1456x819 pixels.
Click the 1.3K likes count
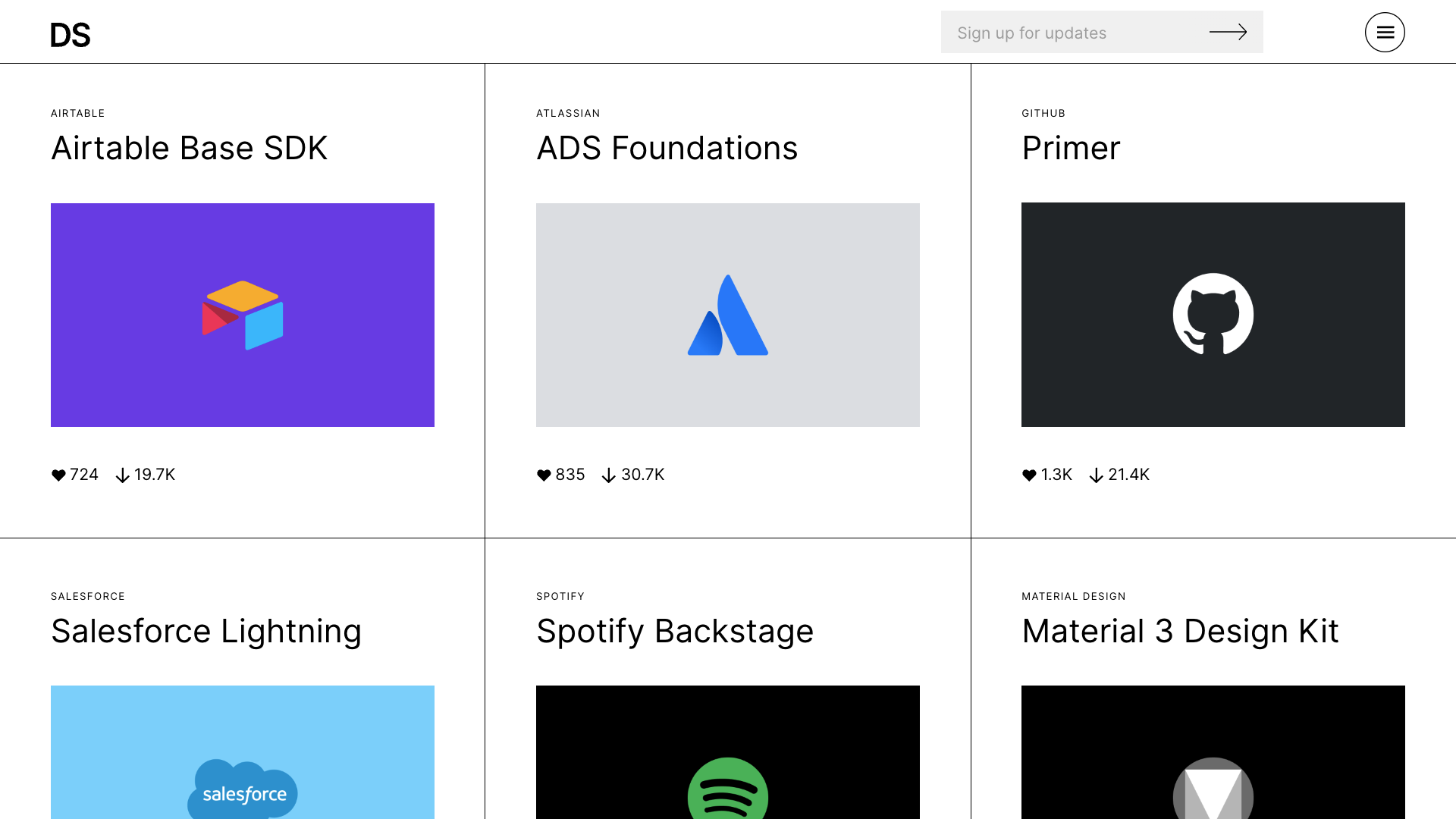pos(1056,475)
